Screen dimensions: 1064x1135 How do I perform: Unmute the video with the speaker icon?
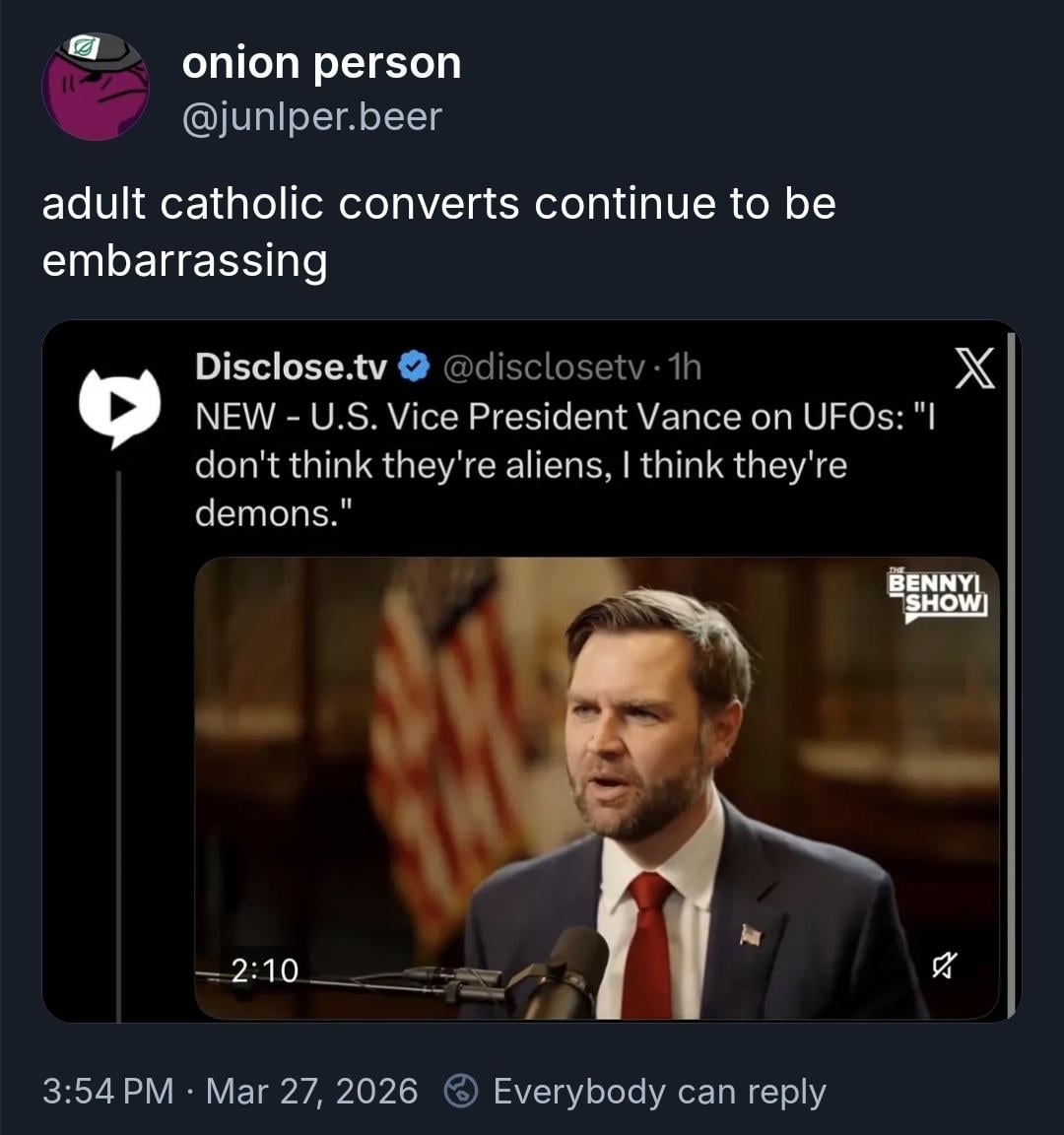943,969
